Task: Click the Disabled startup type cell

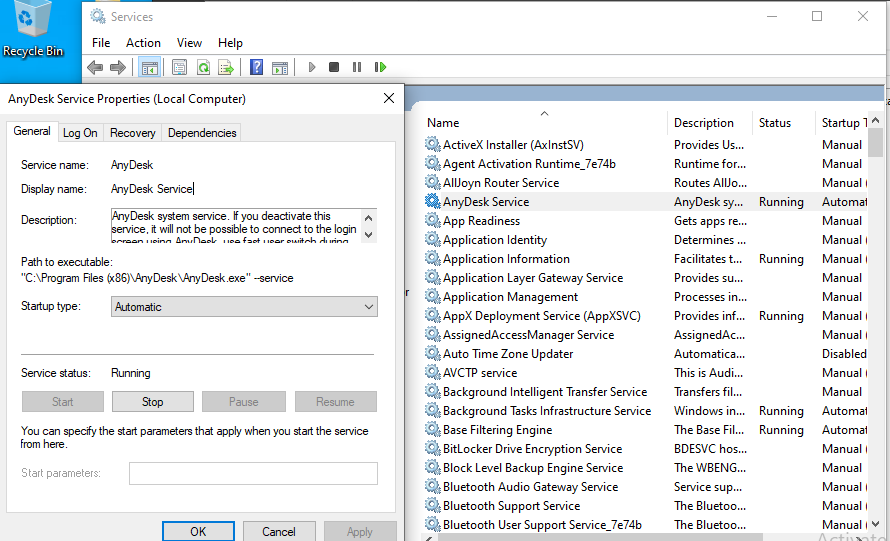Action: pos(844,354)
